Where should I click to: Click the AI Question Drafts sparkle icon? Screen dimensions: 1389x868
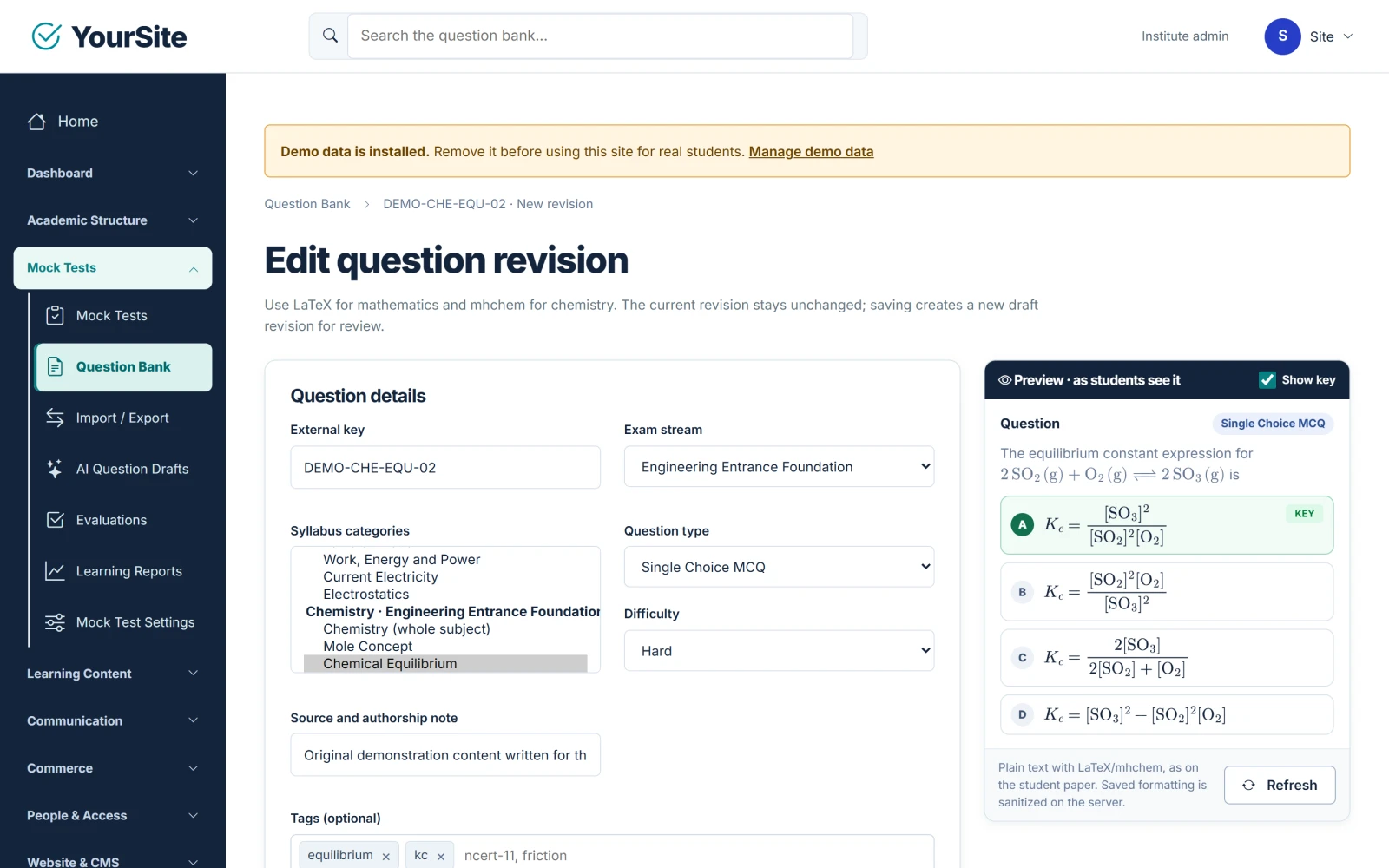coord(55,469)
